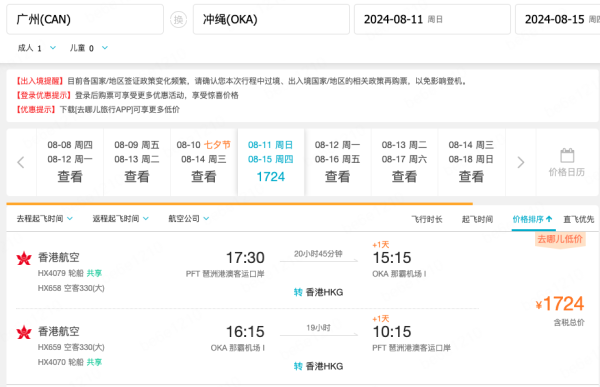Viewport: 600px width, 387px height.
Task: Click the 含税总价 label
Action: pyautogui.click(x=569, y=323)
